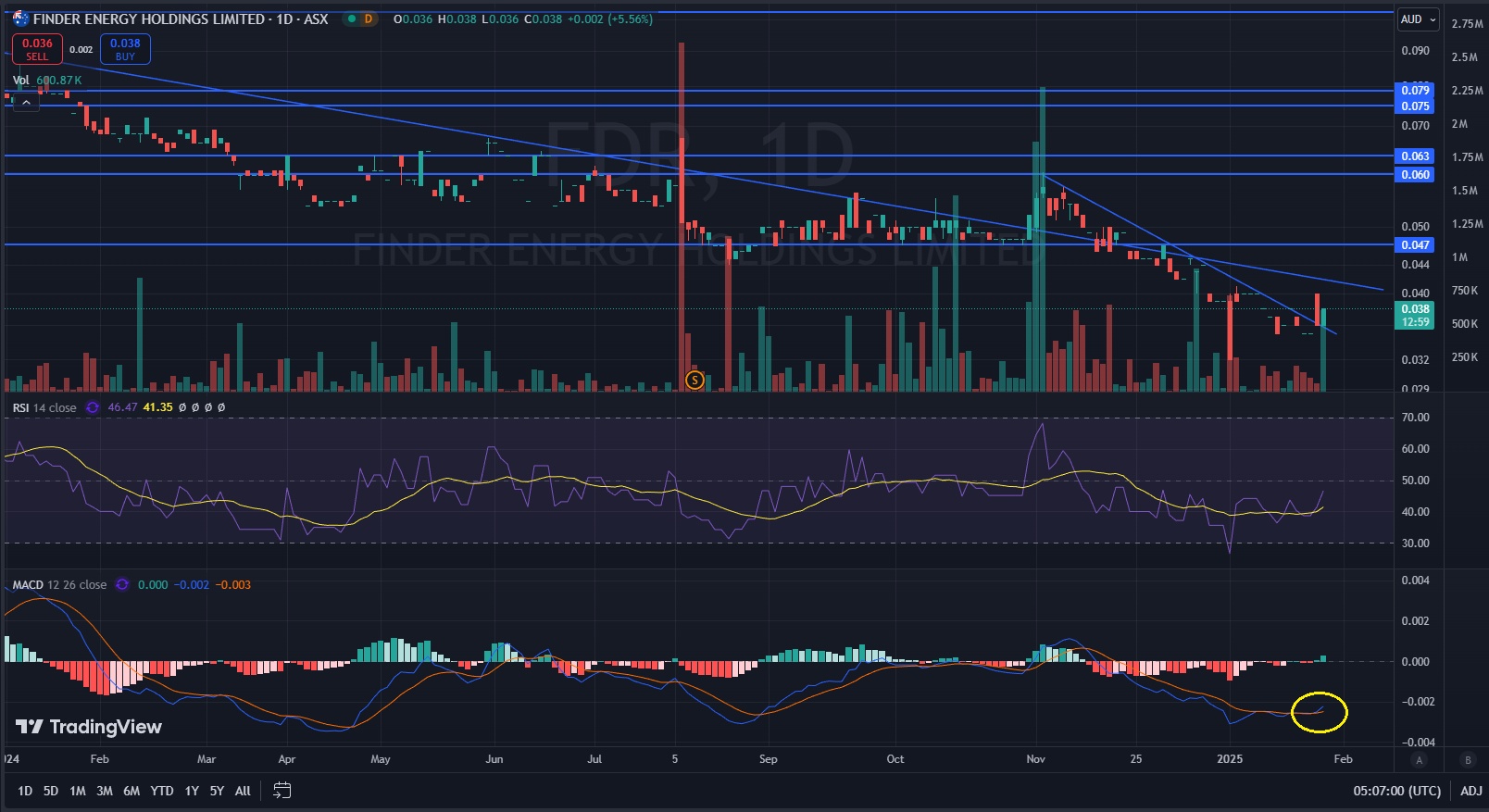Click the 0.002 spread value
Viewport: 1489px width, 812px height.
point(81,50)
